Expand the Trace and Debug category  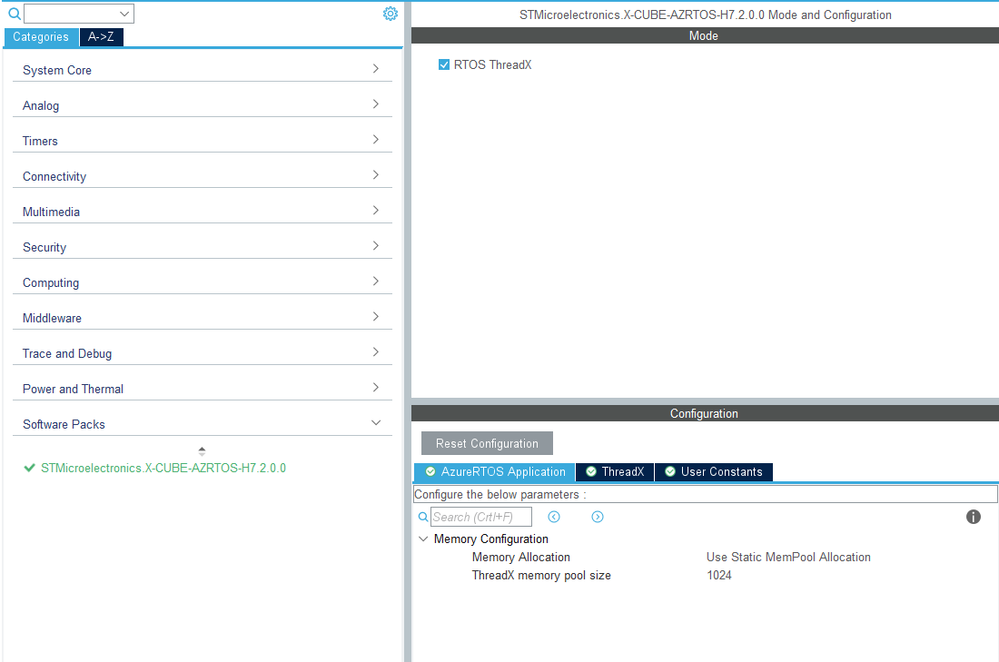click(202, 352)
